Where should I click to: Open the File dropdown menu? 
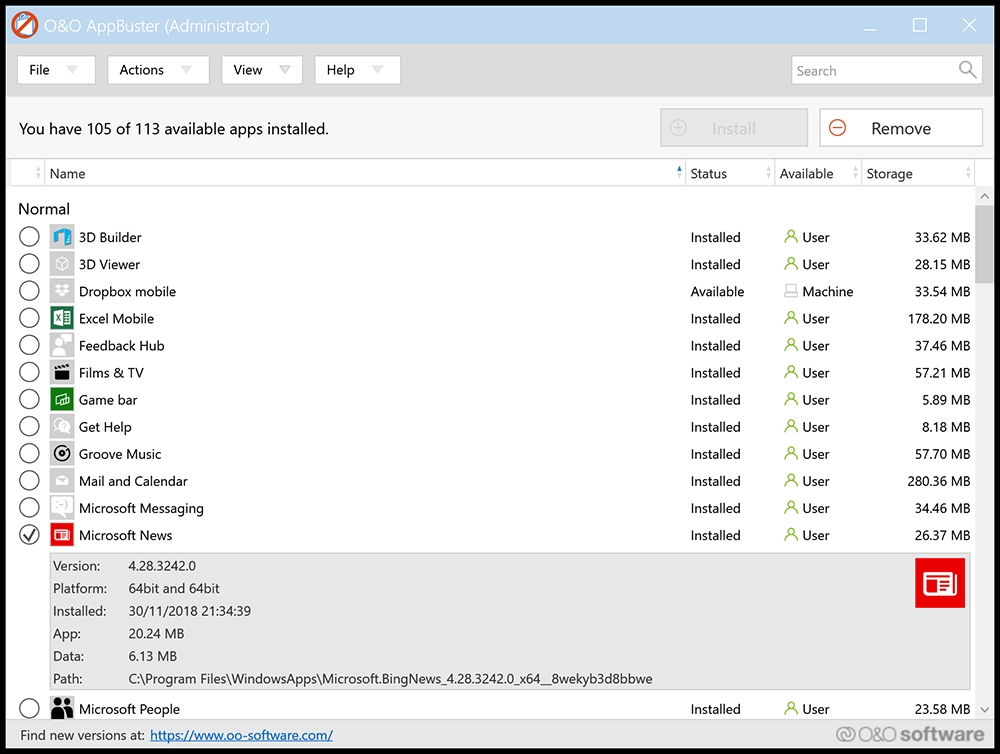[56, 70]
